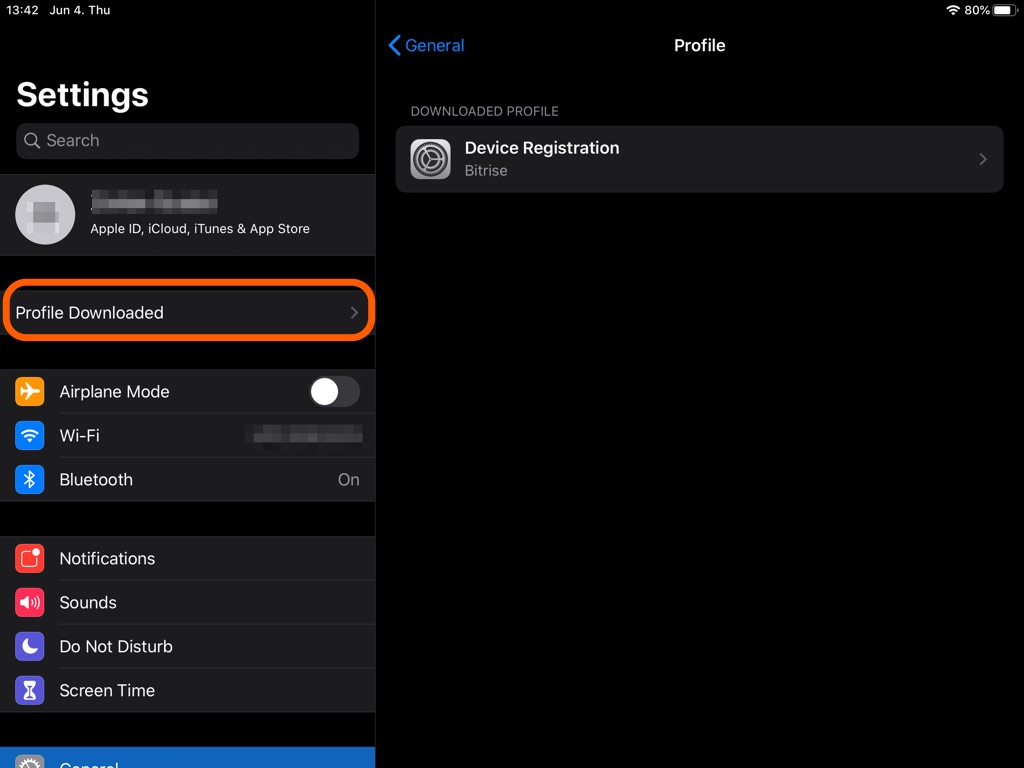
Task: Open Apple ID, iCloud, iTunes & App Store
Action: pos(200,228)
